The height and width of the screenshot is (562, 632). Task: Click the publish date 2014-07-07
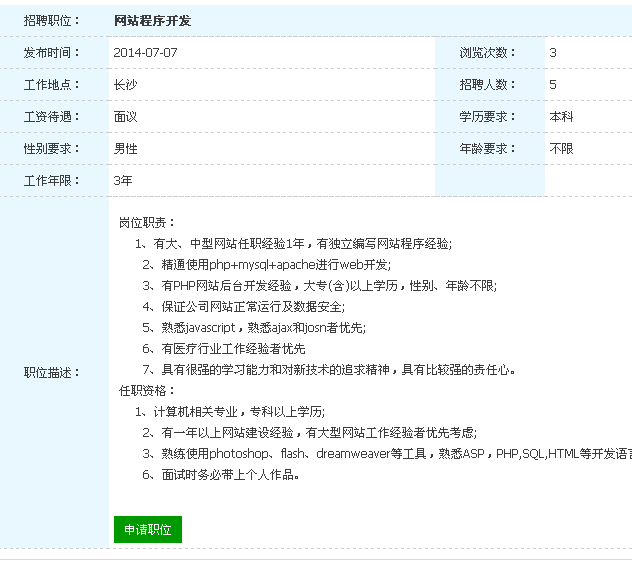[x=145, y=53]
